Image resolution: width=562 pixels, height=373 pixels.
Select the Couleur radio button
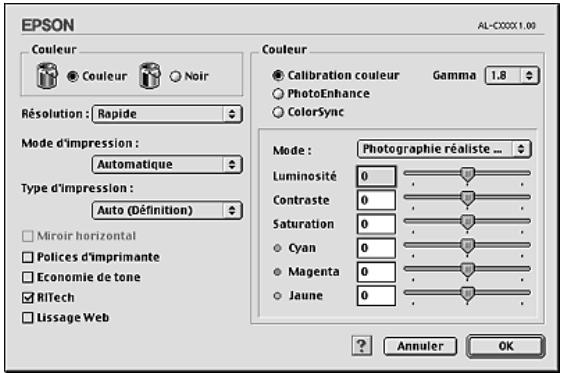click(x=72, y=76)
